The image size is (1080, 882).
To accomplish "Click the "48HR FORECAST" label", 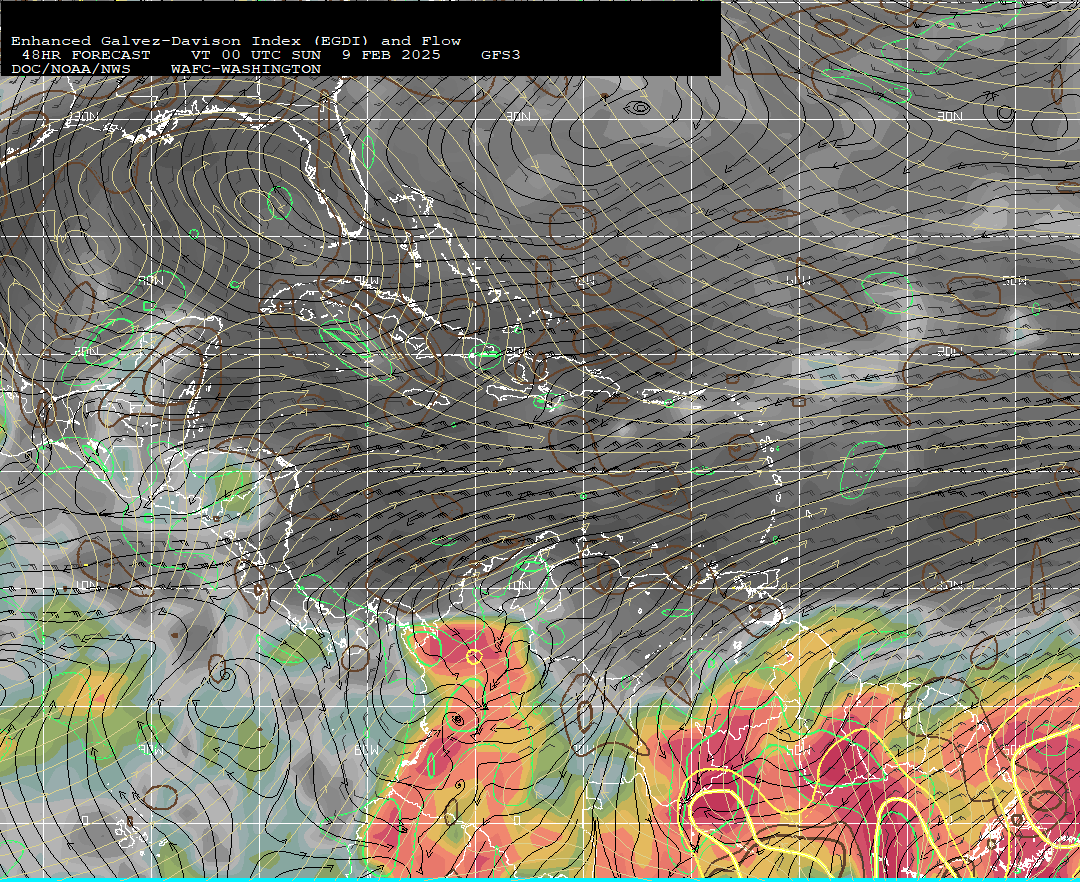I will (86, 55).
